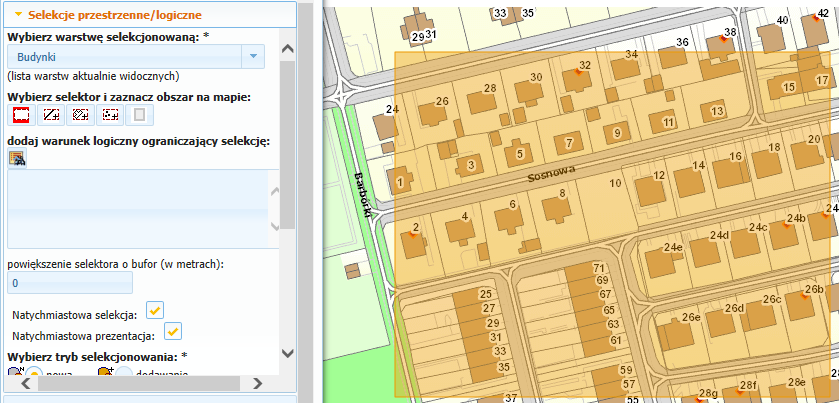Screen dimensions: 839x403
Task: Click building number 7 on Sosnowa
Action: (569, 143)
